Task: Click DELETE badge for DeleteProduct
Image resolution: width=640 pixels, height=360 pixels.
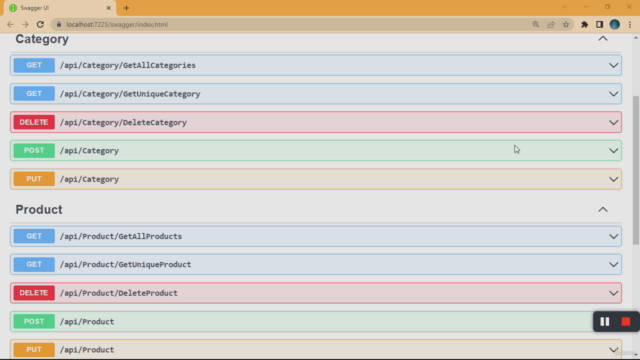Action: [34, 293]
